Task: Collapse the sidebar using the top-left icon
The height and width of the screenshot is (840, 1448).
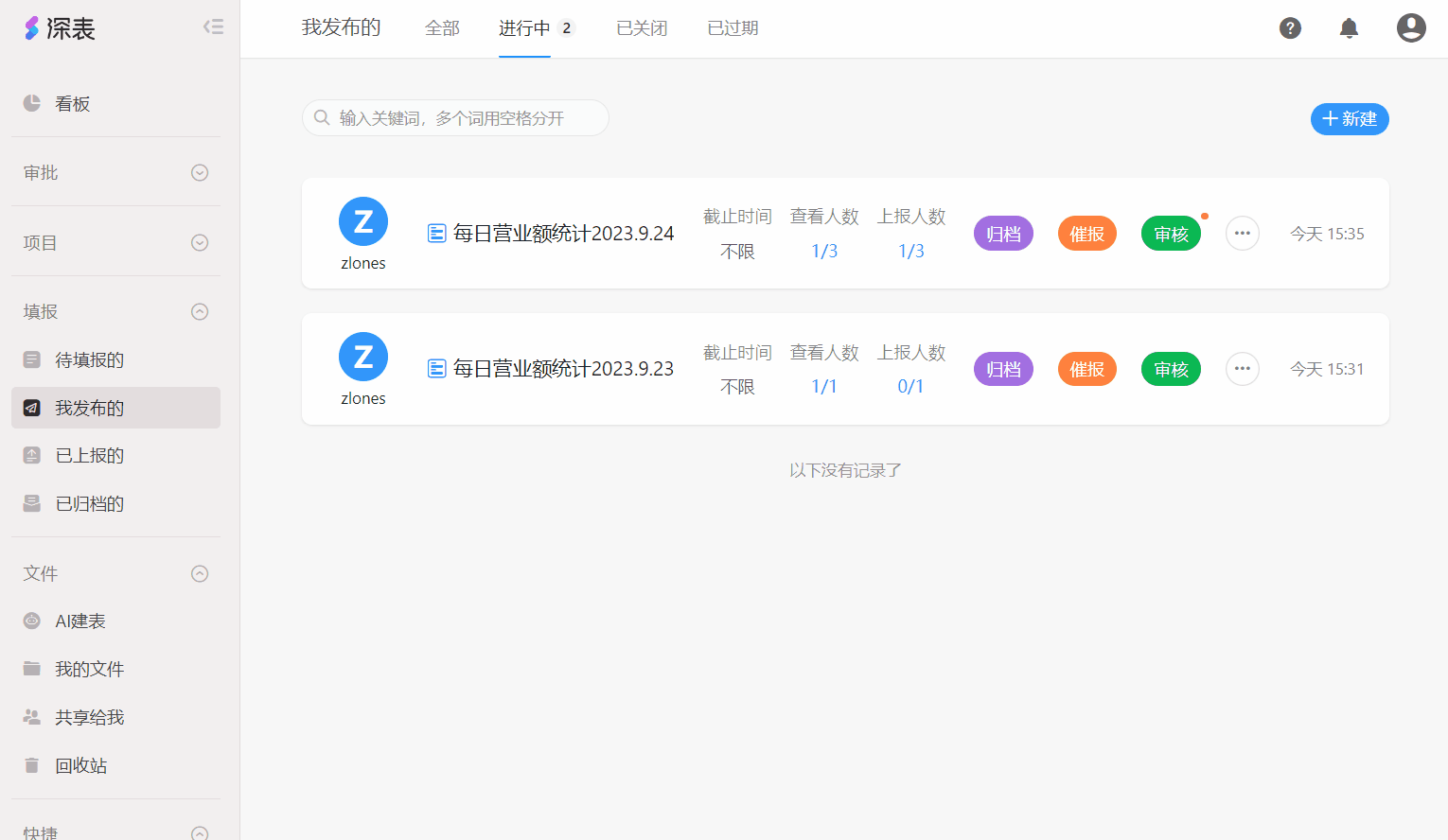Action: coord(213,26)
